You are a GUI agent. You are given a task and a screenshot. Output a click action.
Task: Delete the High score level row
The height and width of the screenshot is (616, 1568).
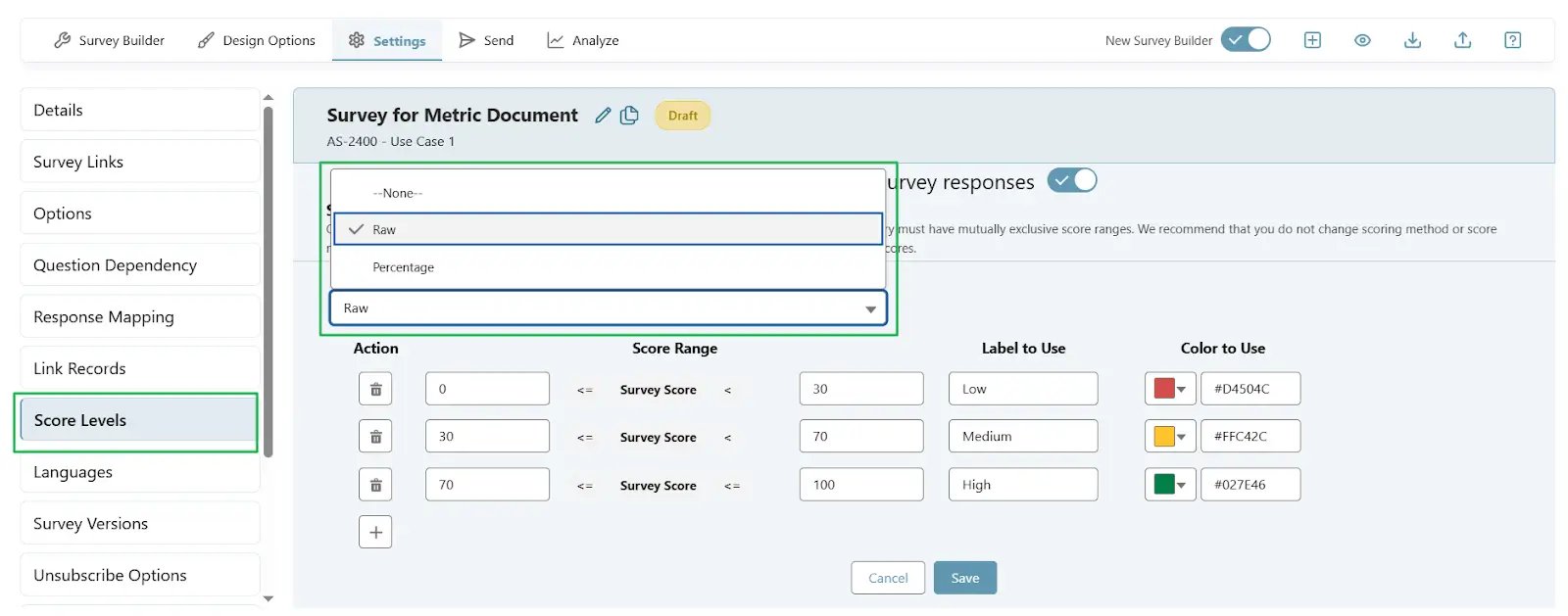coord(375,484)
